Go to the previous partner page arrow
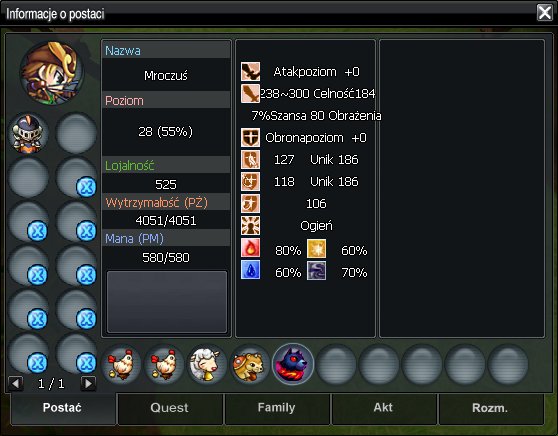This screenshot has height=436, width=558. 16,384
